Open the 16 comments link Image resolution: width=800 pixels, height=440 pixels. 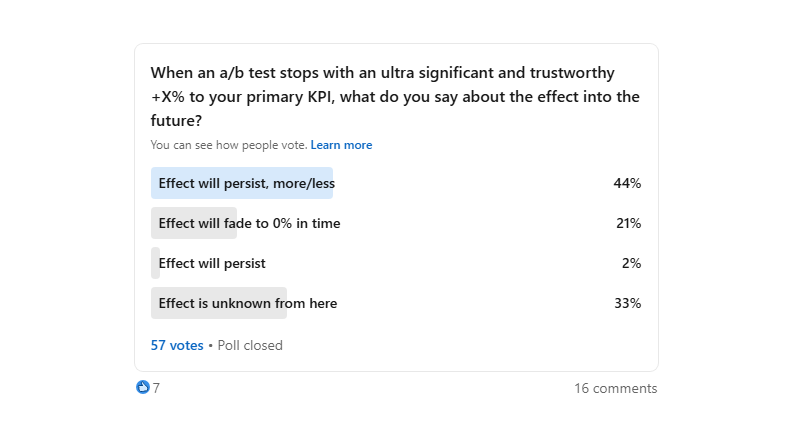[x=615, y=388]
